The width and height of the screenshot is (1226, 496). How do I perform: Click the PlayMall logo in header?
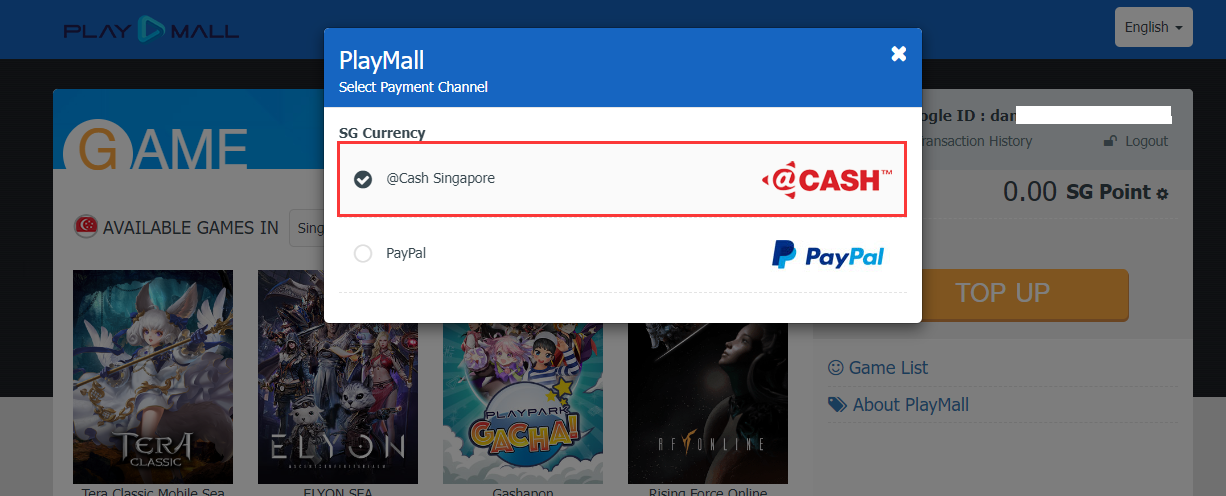click(151, 30)
